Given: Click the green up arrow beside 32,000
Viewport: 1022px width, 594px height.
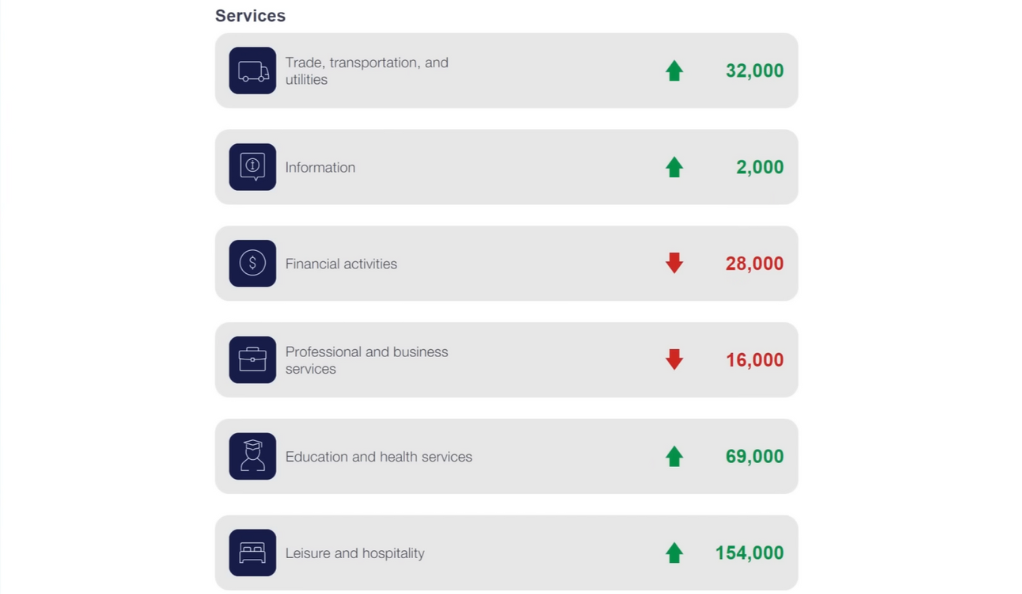Looking at the screenshot, I should (674, 70).
